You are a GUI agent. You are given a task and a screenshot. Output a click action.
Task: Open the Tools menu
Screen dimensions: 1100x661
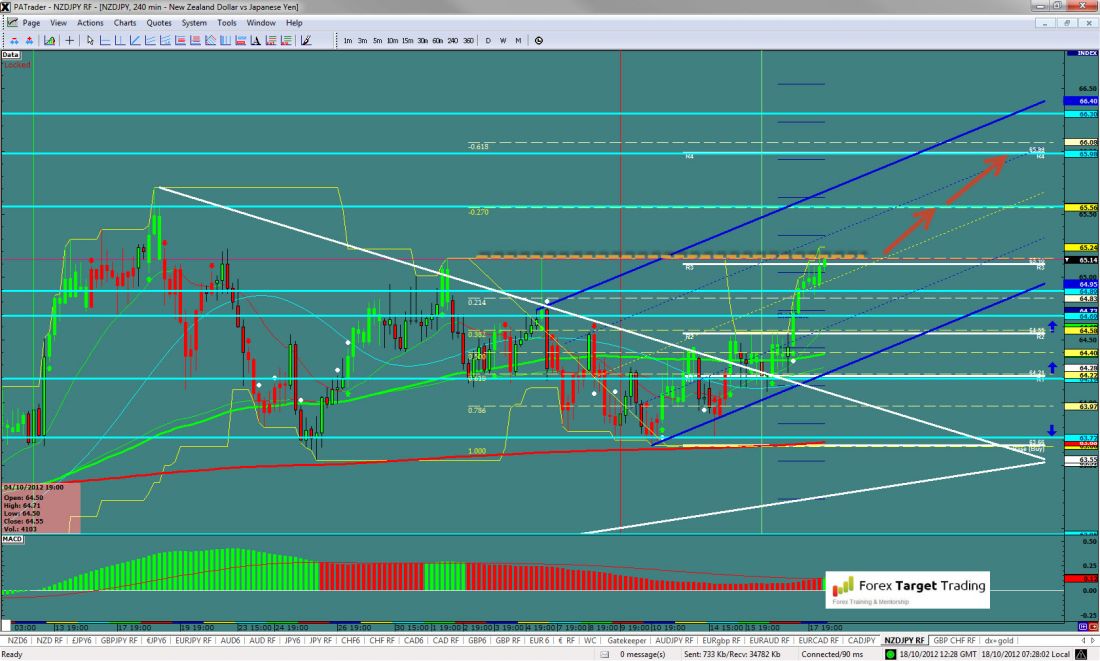(227, 22)
